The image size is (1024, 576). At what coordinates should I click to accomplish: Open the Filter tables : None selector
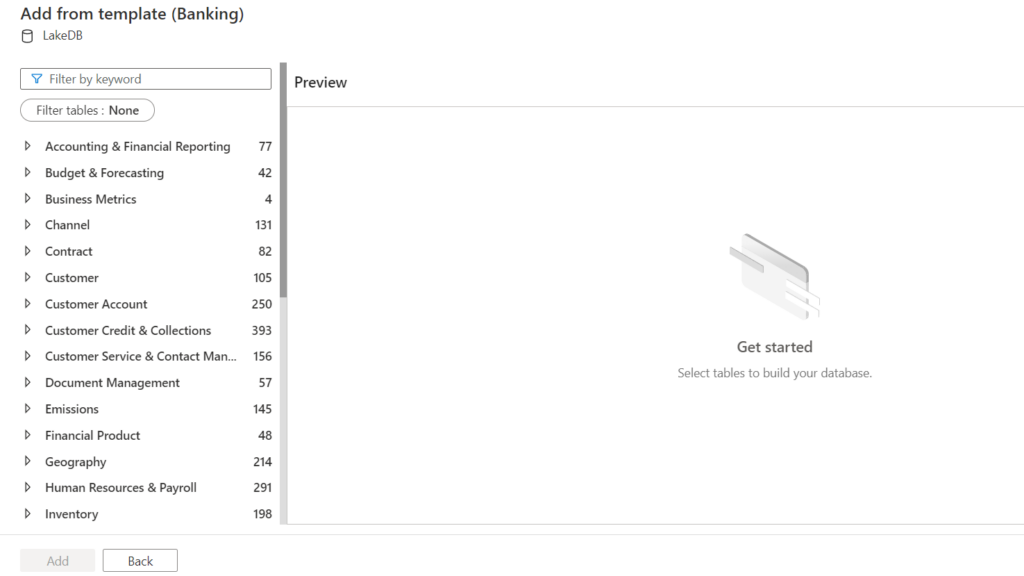(x=87, y=110)
